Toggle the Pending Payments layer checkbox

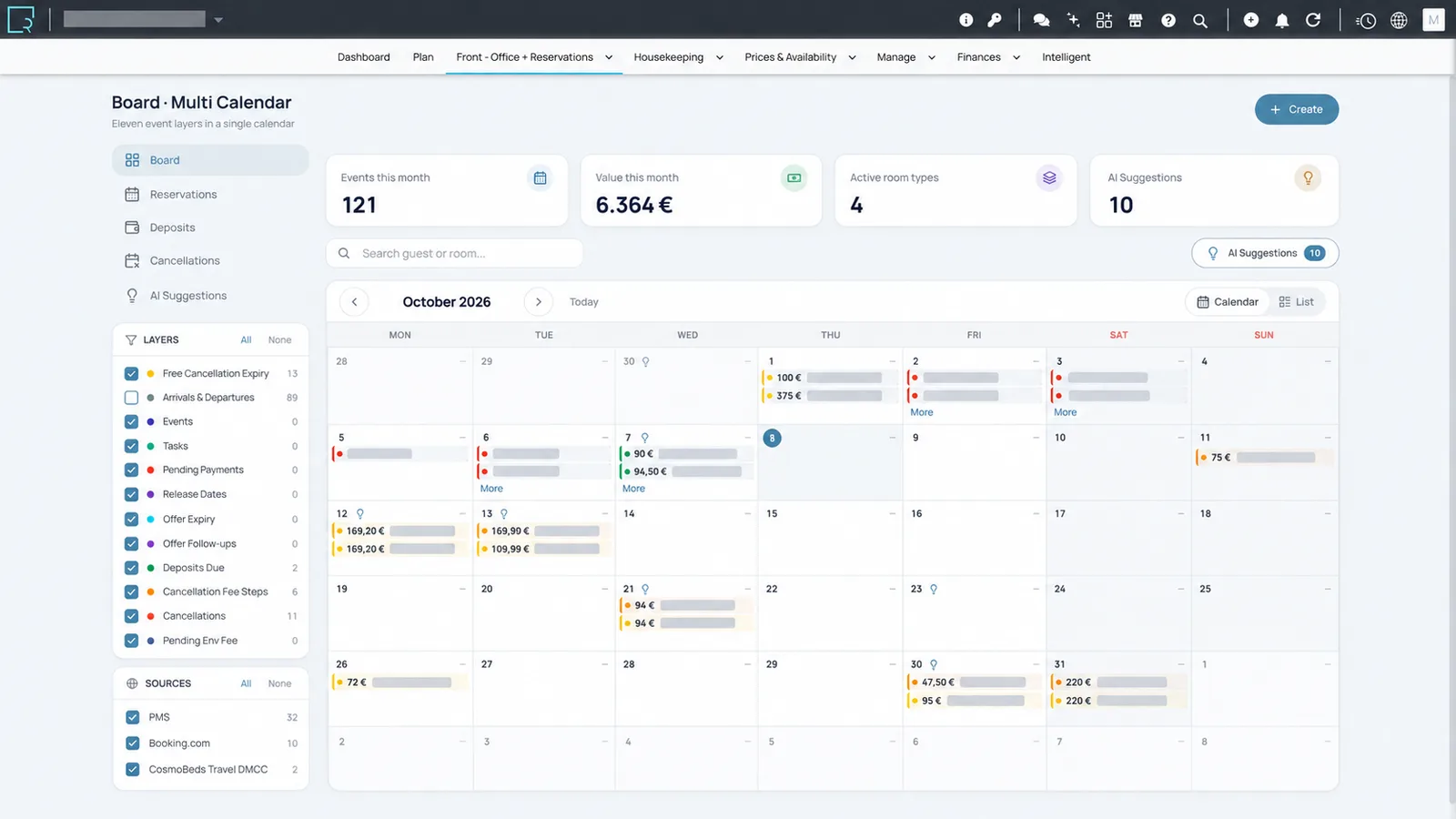pos(131,470)
